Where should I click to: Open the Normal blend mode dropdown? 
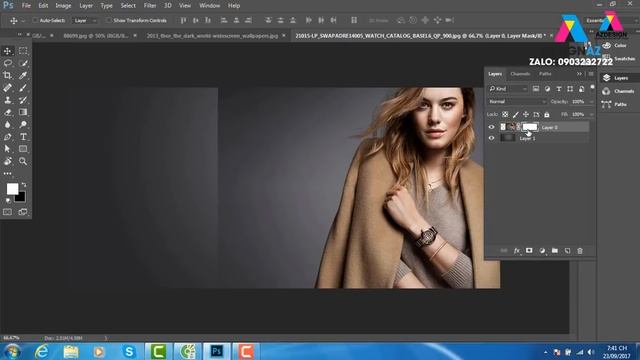(x=517, y=102)
